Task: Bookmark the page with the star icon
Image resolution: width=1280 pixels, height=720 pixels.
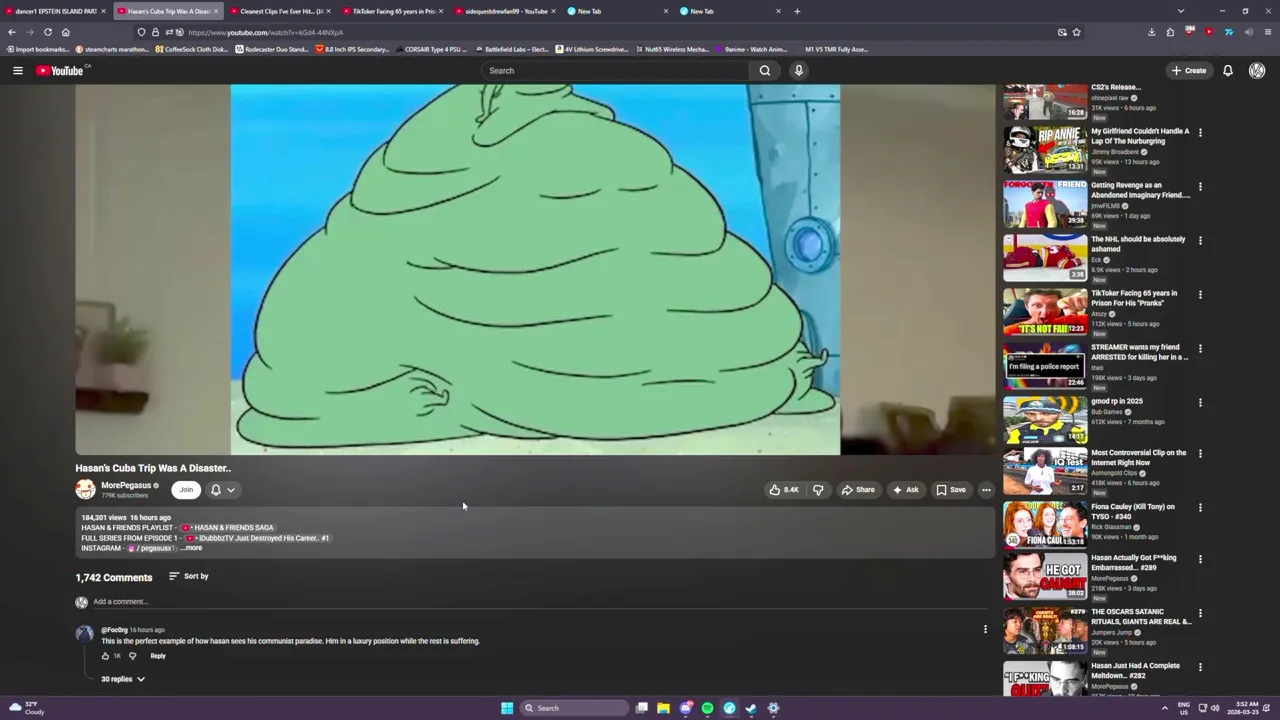Action: tap(1076, 32)
